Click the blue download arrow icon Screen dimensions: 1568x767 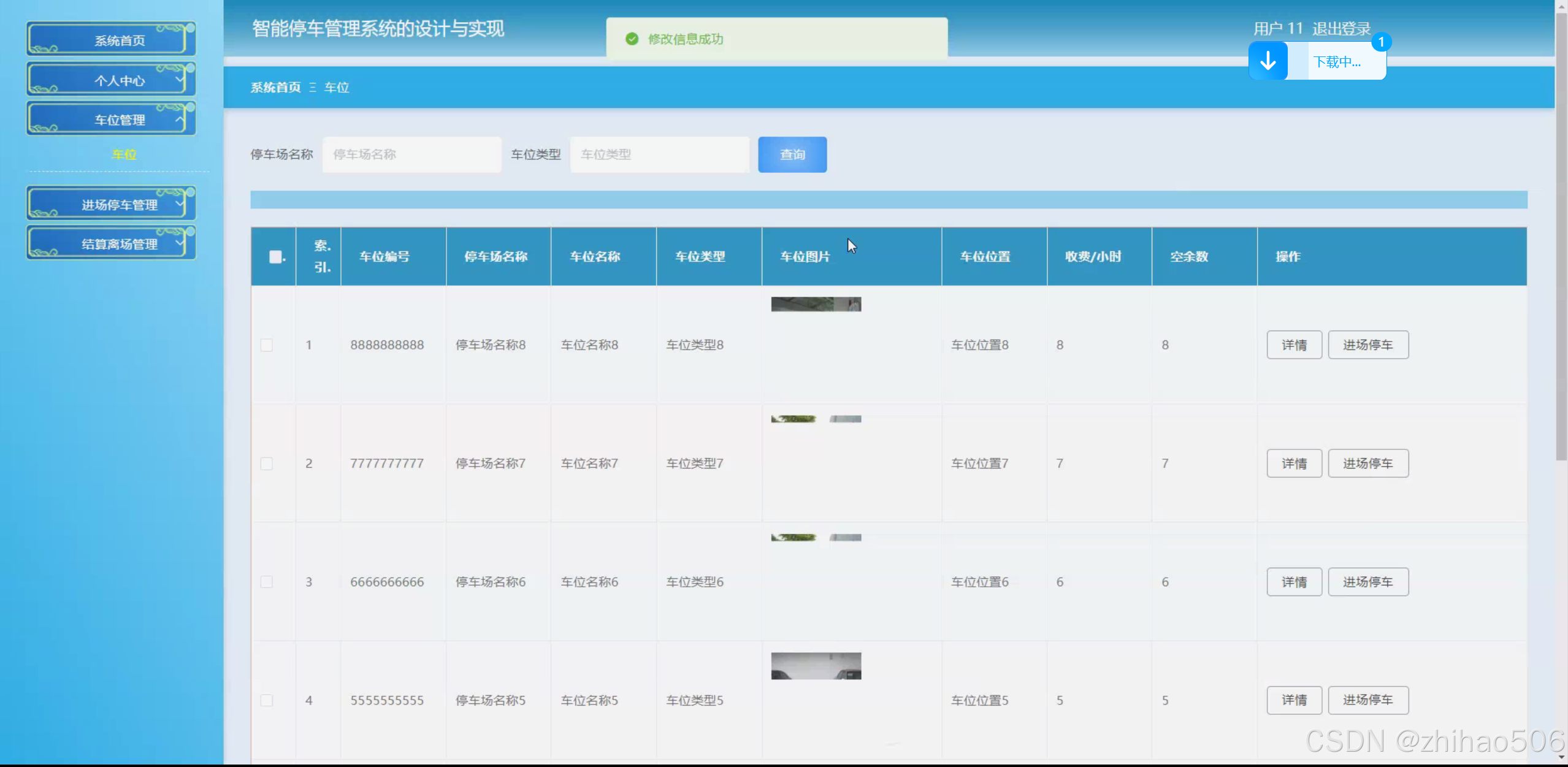[1268, 61]
